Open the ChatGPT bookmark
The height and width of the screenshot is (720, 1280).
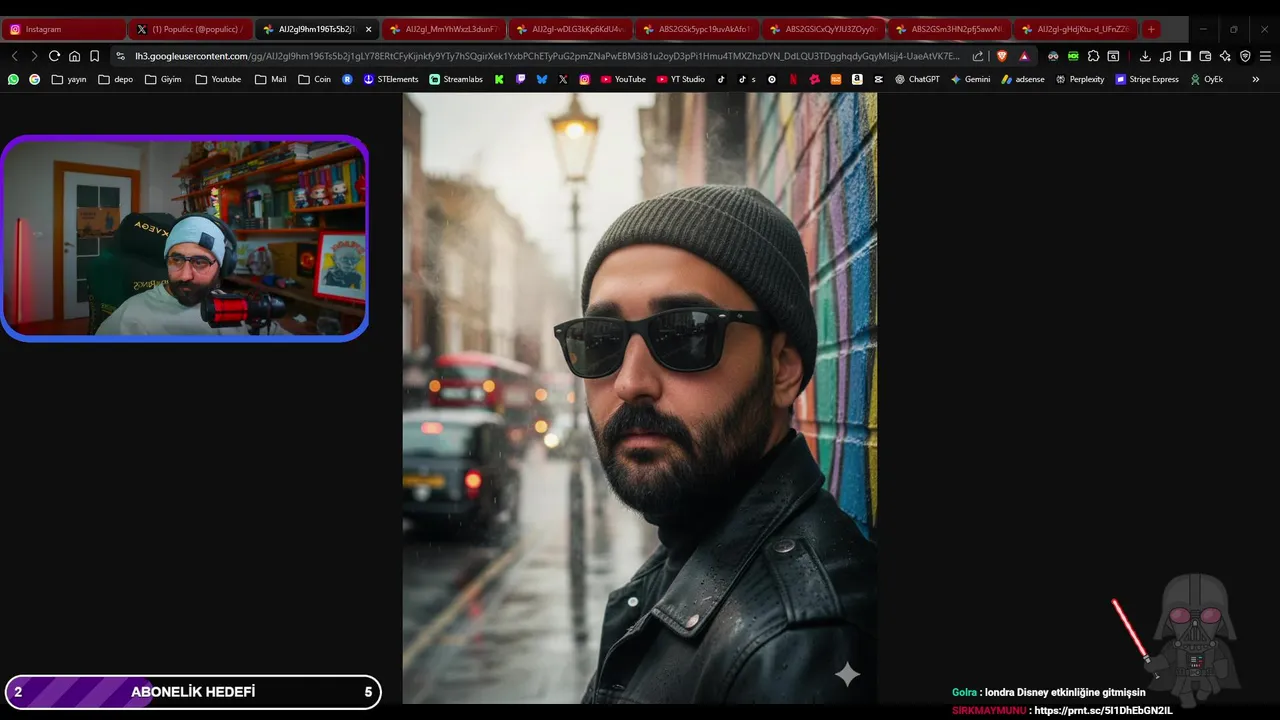pos(917,79)
